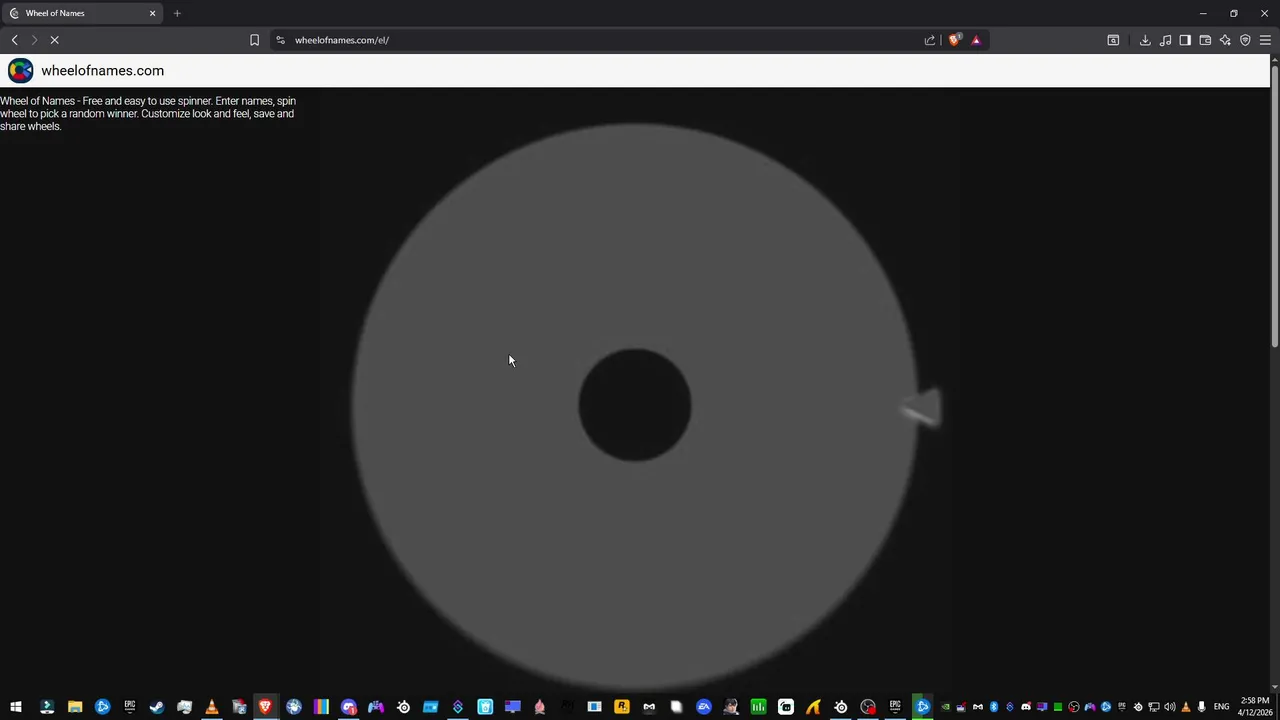This screenshot has height=720, width=1280.
Task: Click the share page icon in address bar
Action: point(930,40)
